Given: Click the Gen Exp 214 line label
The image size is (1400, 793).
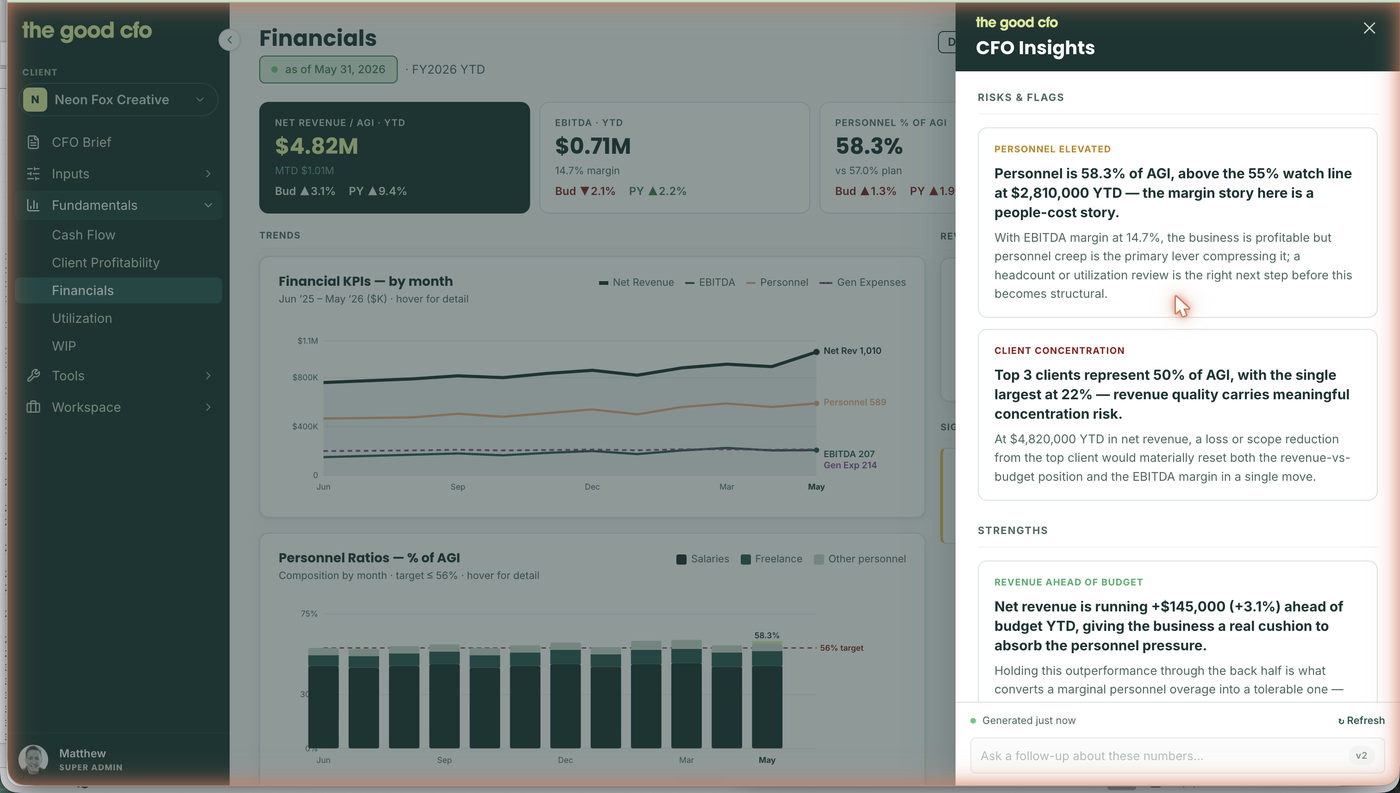Looking at the screenshot, I should click(x=850, y=465).
